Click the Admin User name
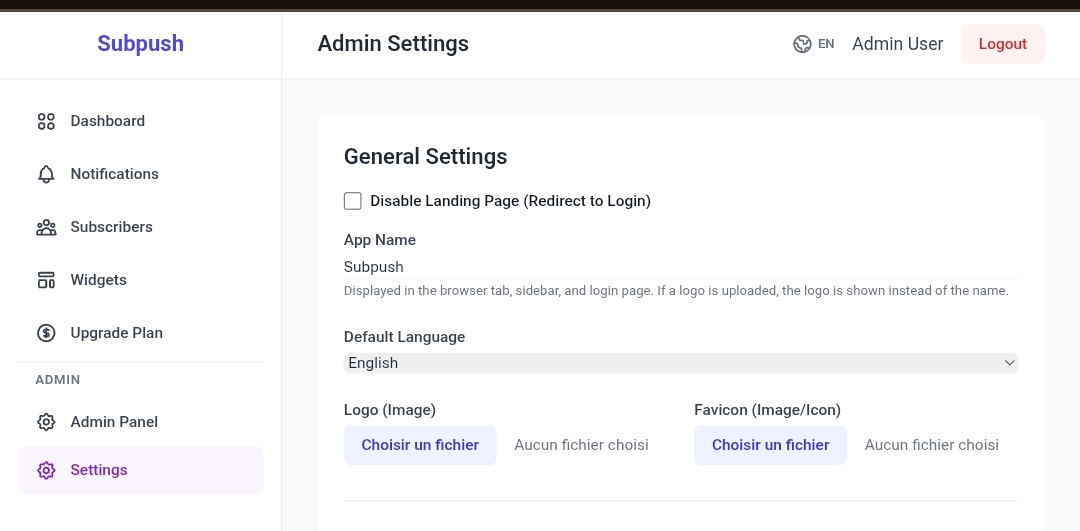1080x531 pixels. [897, 44]
